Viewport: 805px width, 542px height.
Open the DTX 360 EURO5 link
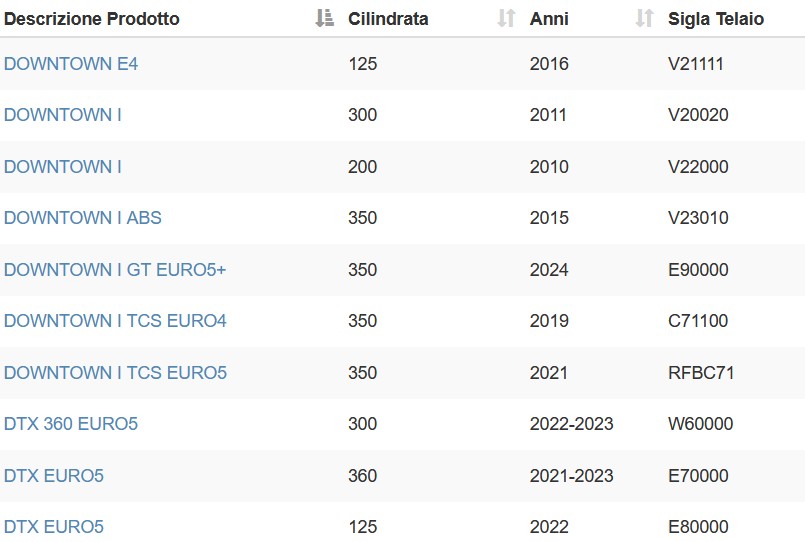[x=71, y=424]
